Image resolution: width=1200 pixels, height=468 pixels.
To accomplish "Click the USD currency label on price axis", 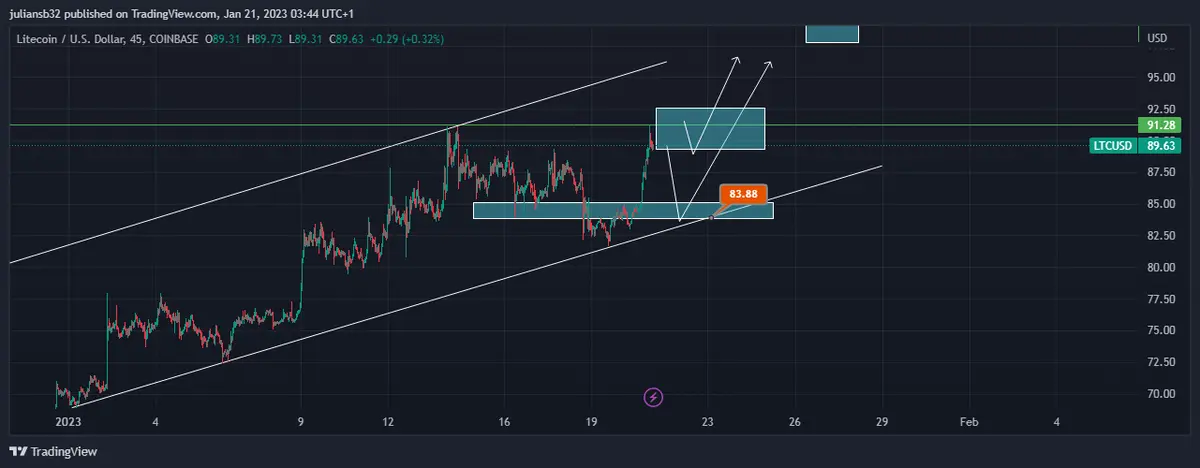I will click(x=1157, y=38).
